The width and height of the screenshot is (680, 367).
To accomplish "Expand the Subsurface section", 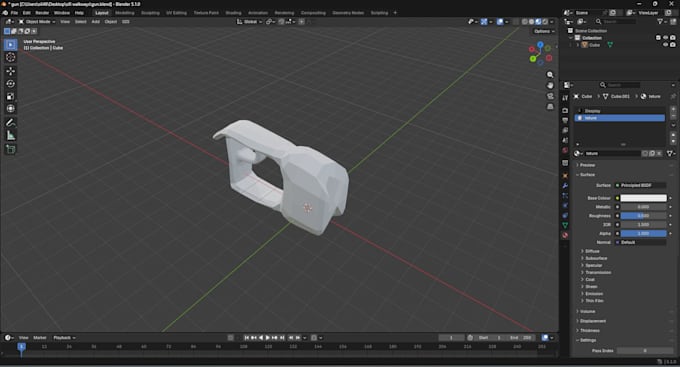I will pyautogui.click(x=596, y=258).
